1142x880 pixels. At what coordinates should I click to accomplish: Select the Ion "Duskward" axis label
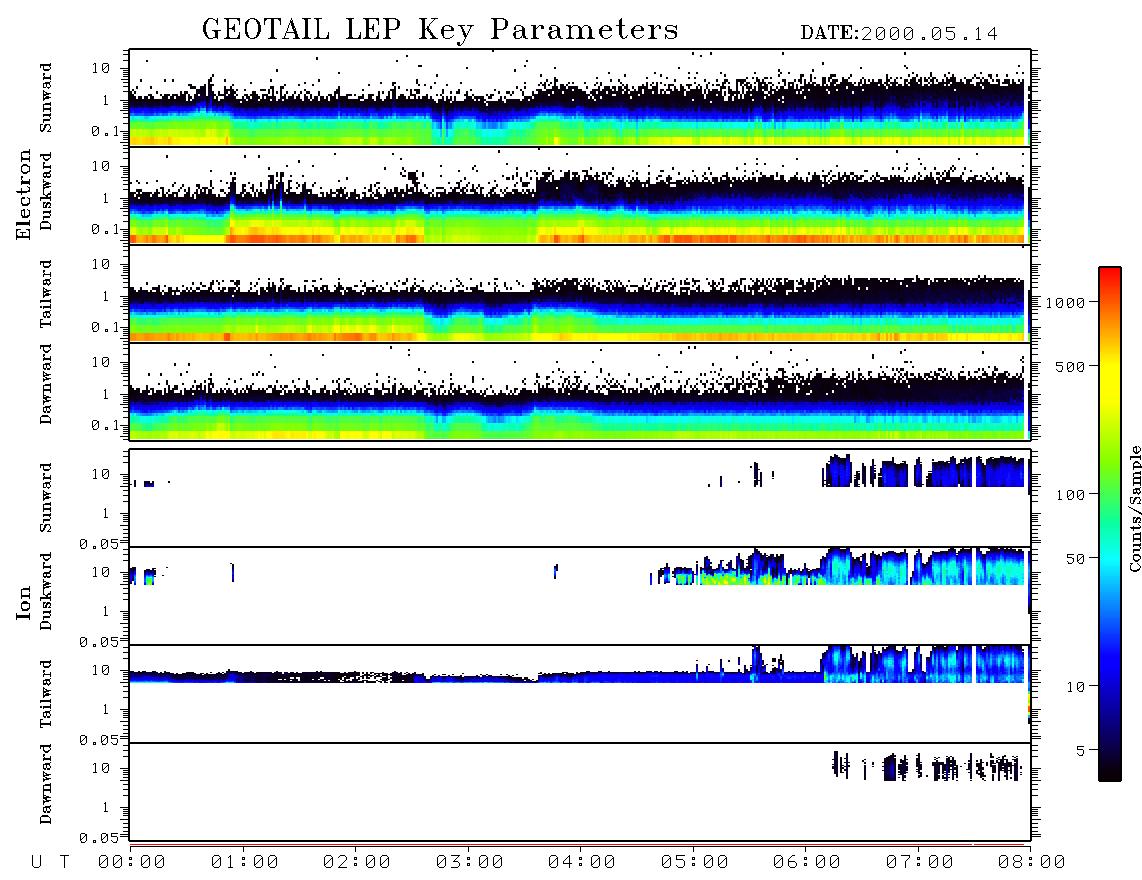click(46, 591)
